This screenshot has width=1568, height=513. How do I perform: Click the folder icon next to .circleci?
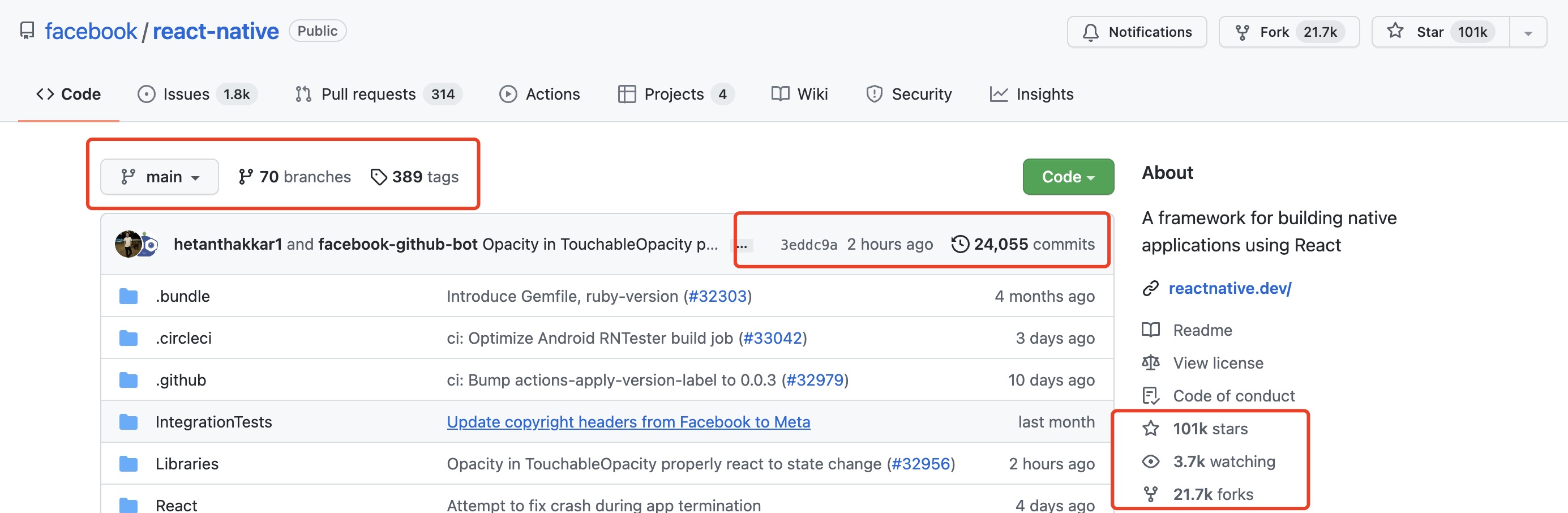[x=128, y=337]
